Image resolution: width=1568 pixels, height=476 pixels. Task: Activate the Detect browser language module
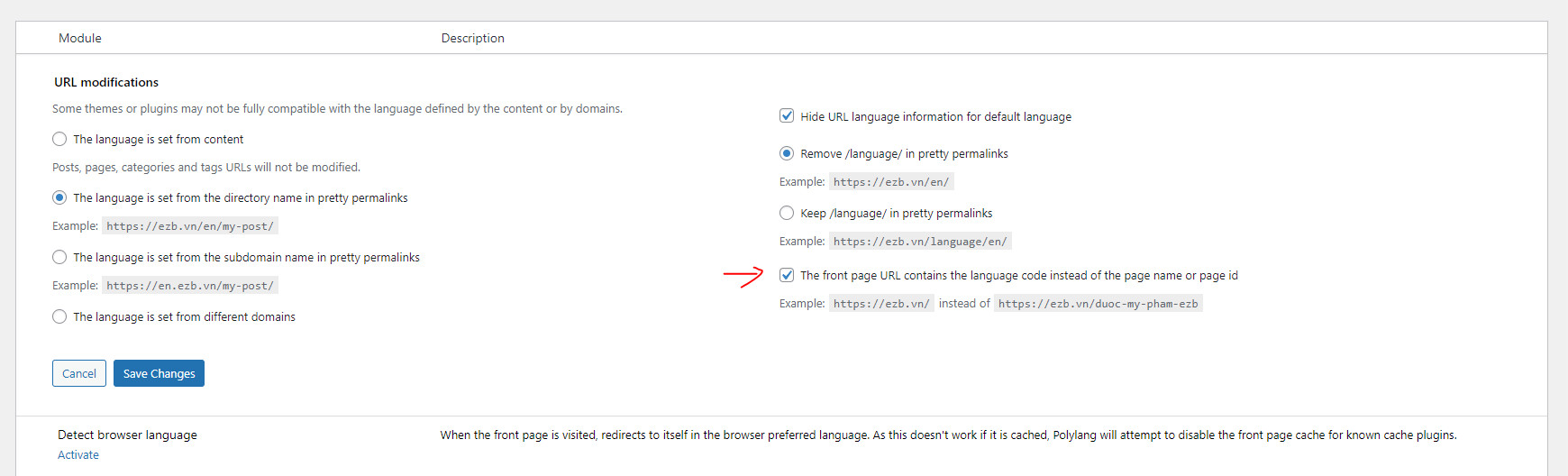pos(78,454)
